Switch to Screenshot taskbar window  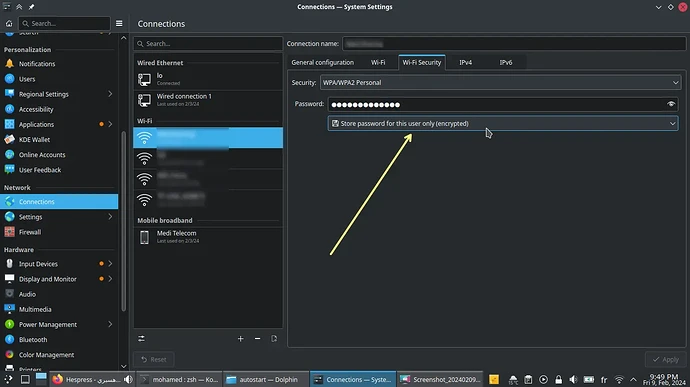tap(440, 380)
